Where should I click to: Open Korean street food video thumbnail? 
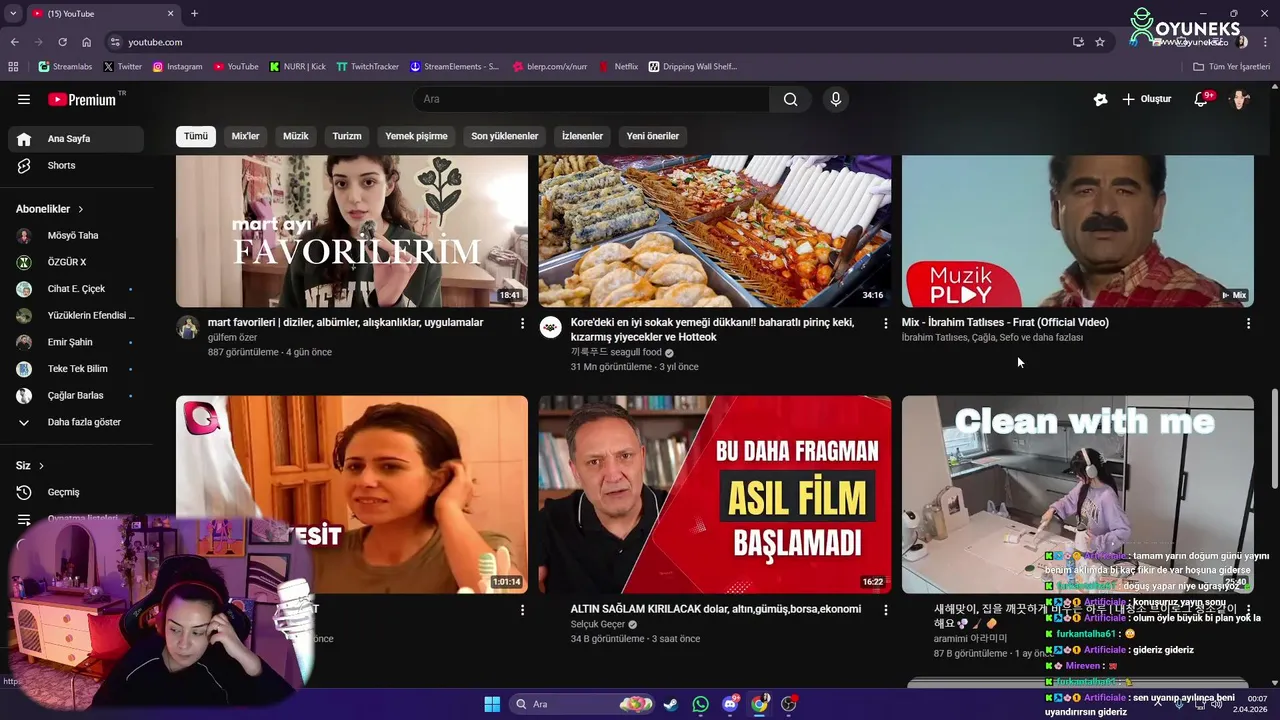(x=715, y=231)
